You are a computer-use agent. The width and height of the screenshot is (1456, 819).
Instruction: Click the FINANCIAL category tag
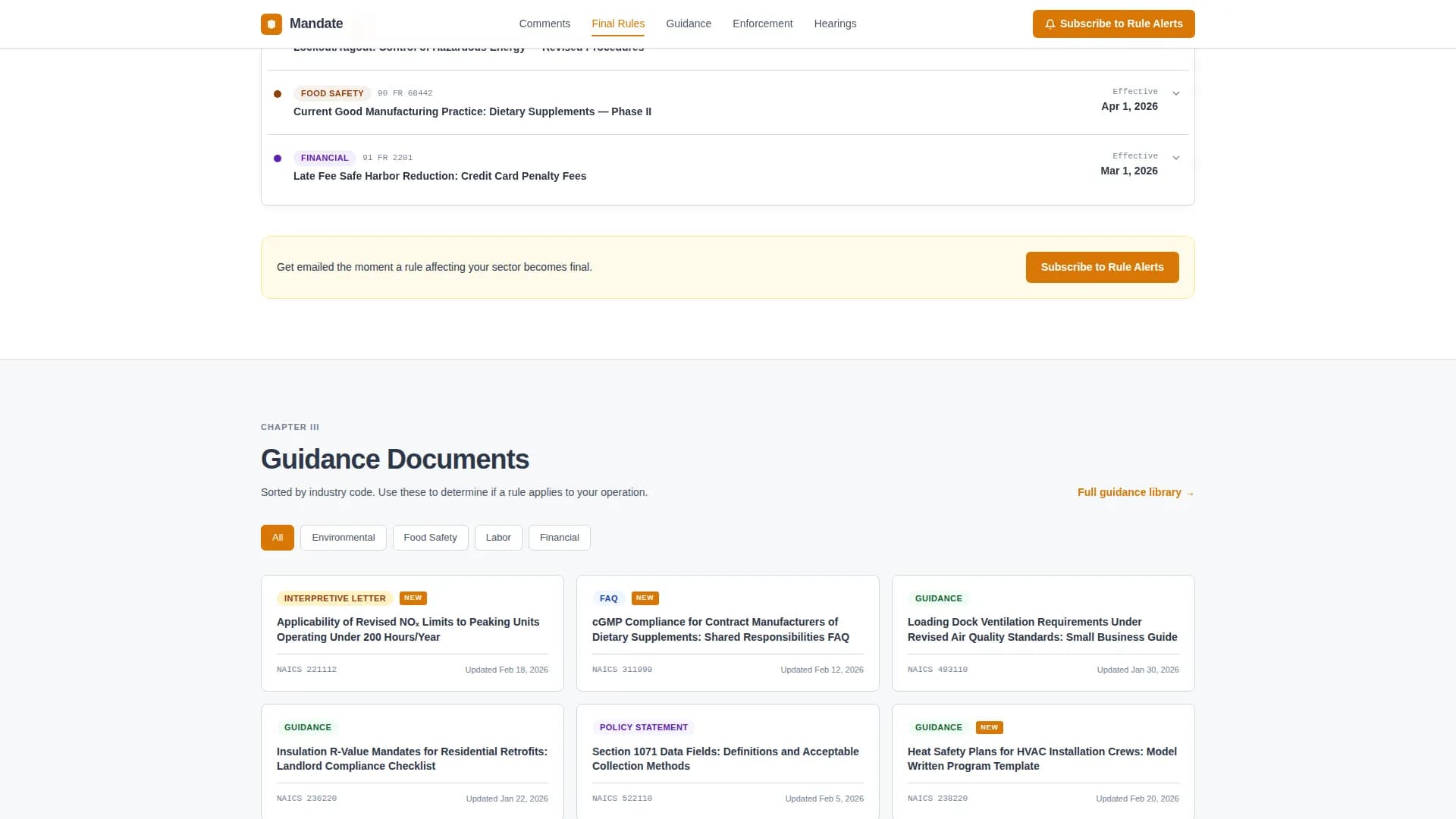click(325, 158)
